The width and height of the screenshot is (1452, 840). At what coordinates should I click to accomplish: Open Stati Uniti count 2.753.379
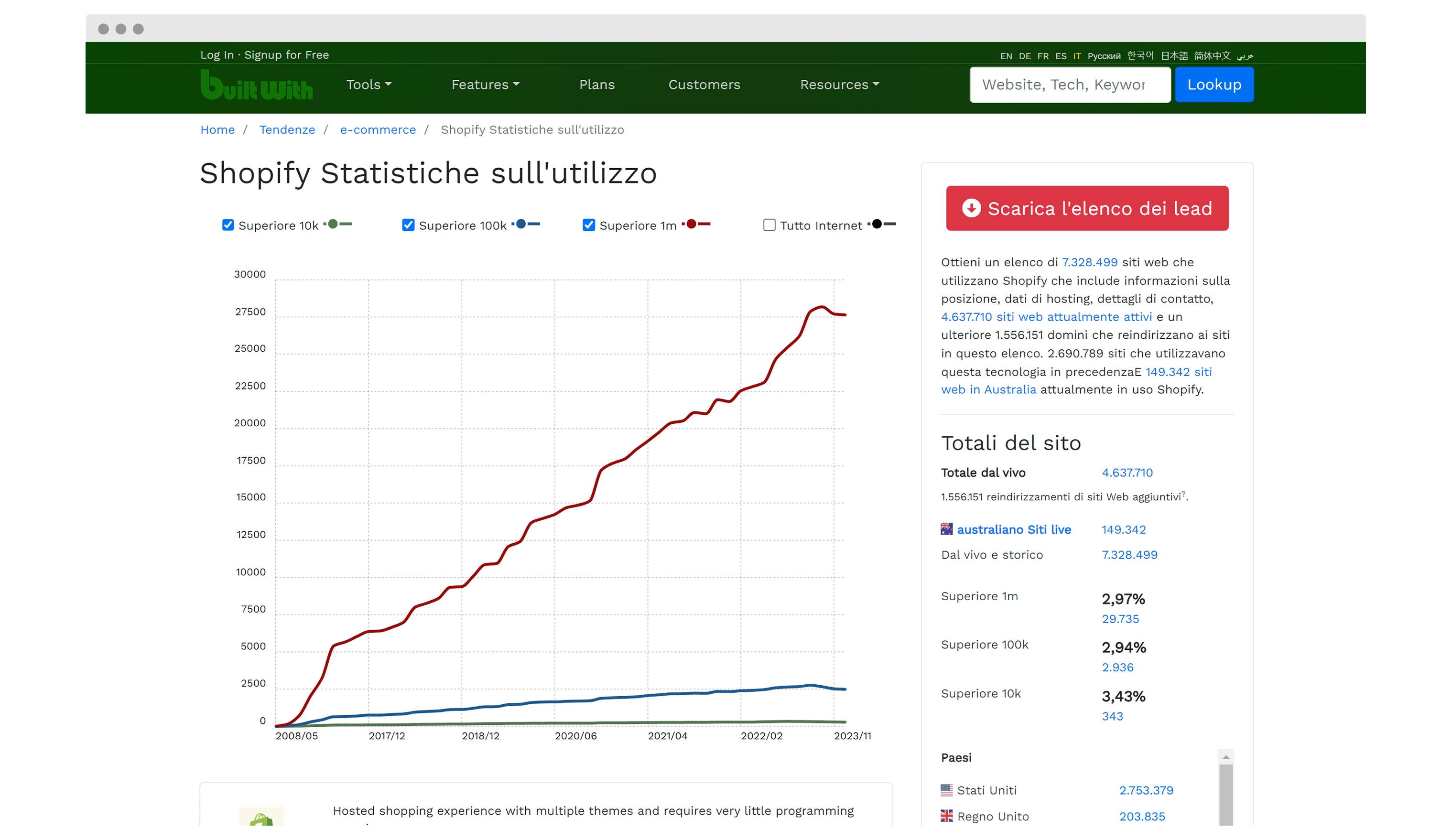click(x=1146, y=790)
